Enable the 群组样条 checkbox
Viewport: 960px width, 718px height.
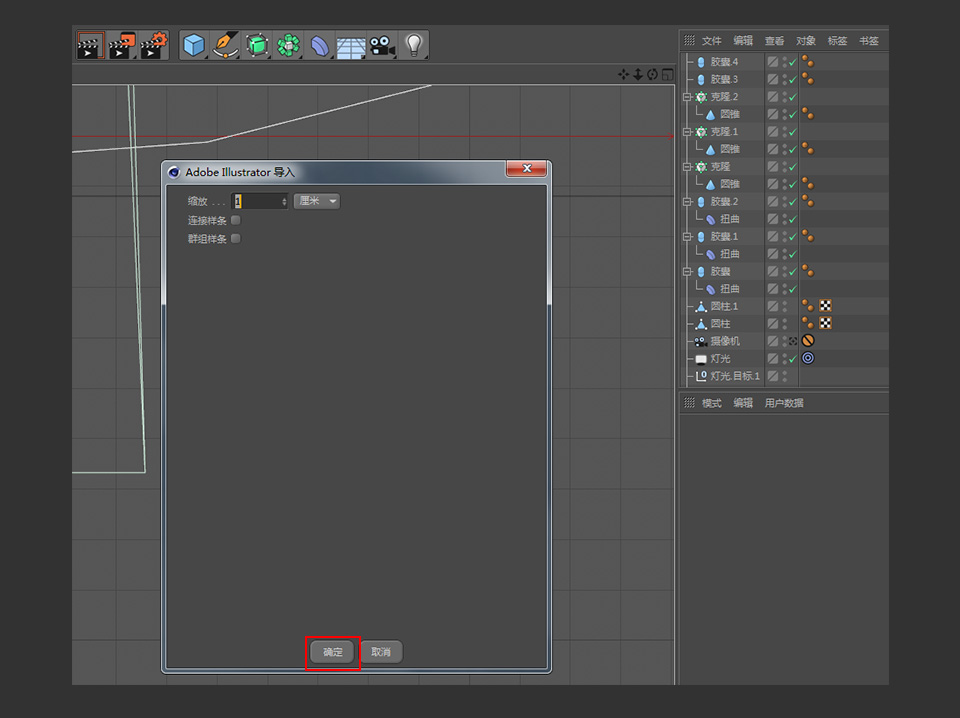235,238
